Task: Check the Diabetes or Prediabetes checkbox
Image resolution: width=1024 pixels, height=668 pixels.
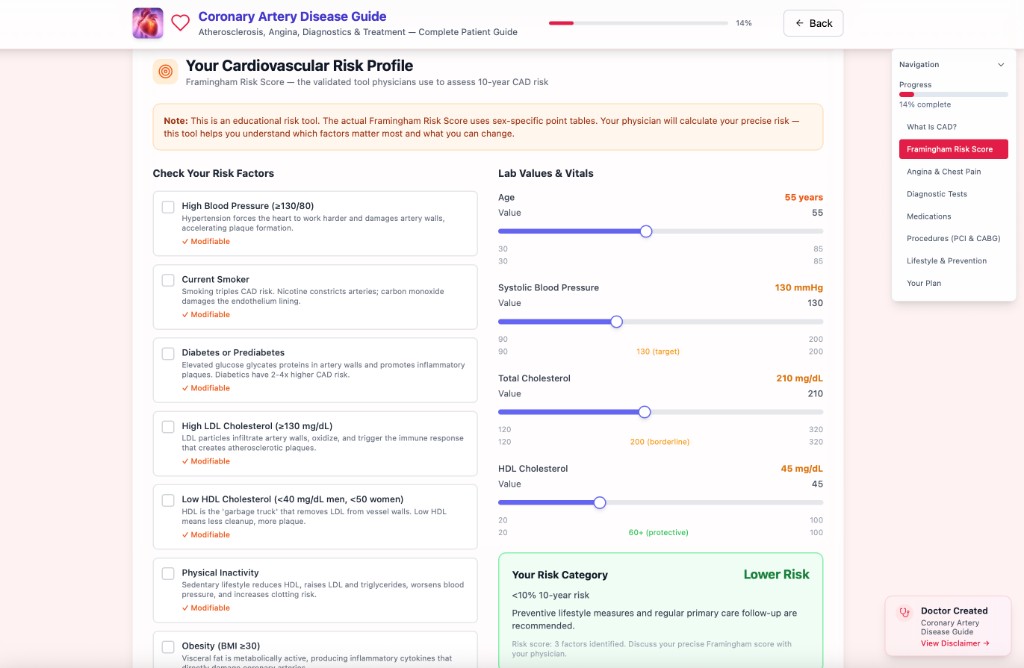Action: click(x=167, y=353)
